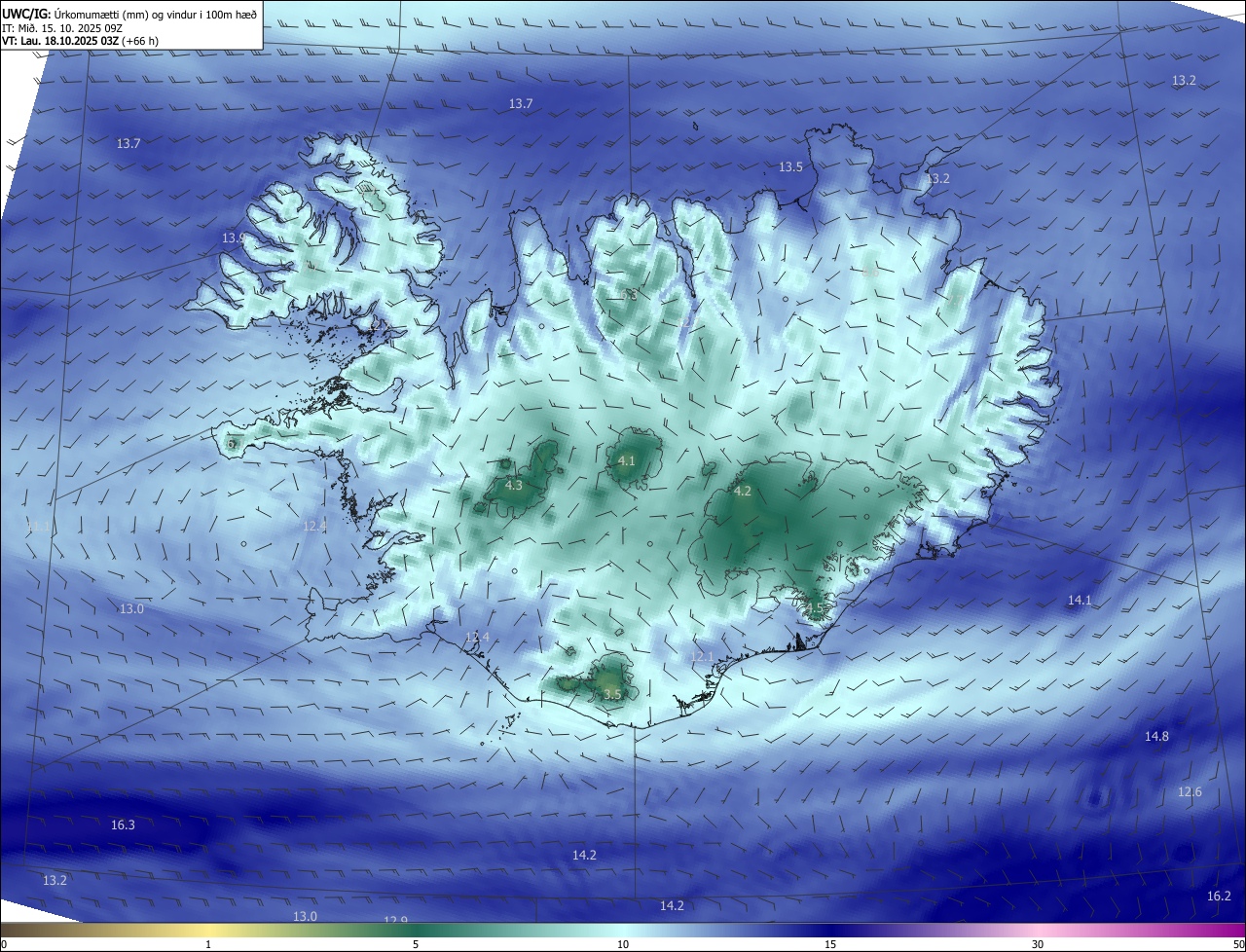Click the '1' label on the colour scale
1246x952 pixels.
pos(208,944)
